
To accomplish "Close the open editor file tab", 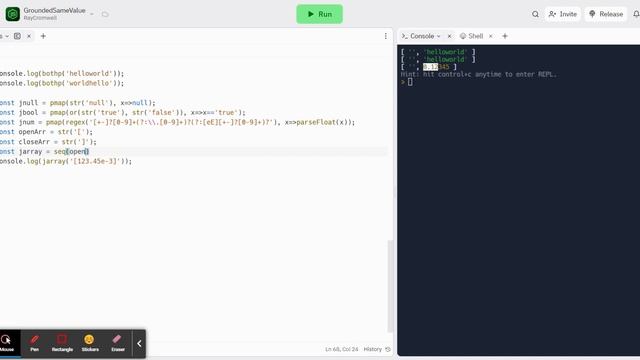I will click(29, 36).
